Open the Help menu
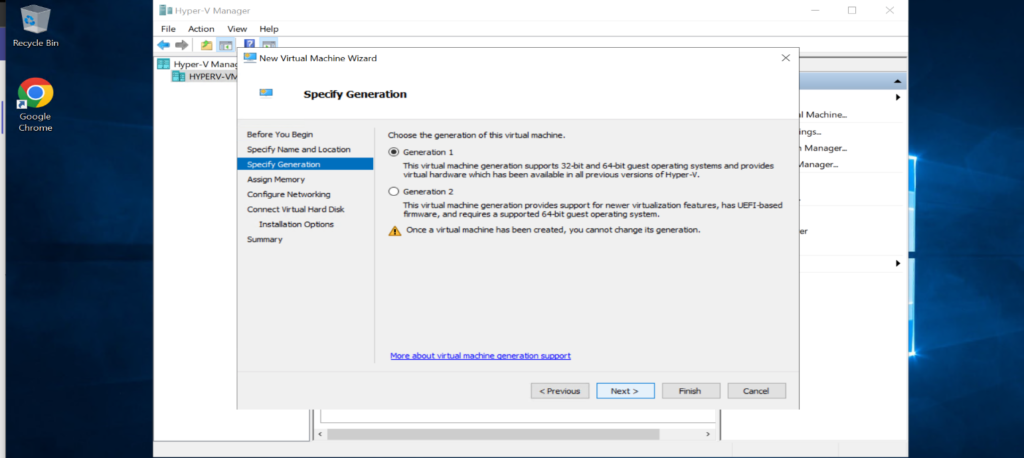This screenshot has height=458, width=1024. click(269, 29)
